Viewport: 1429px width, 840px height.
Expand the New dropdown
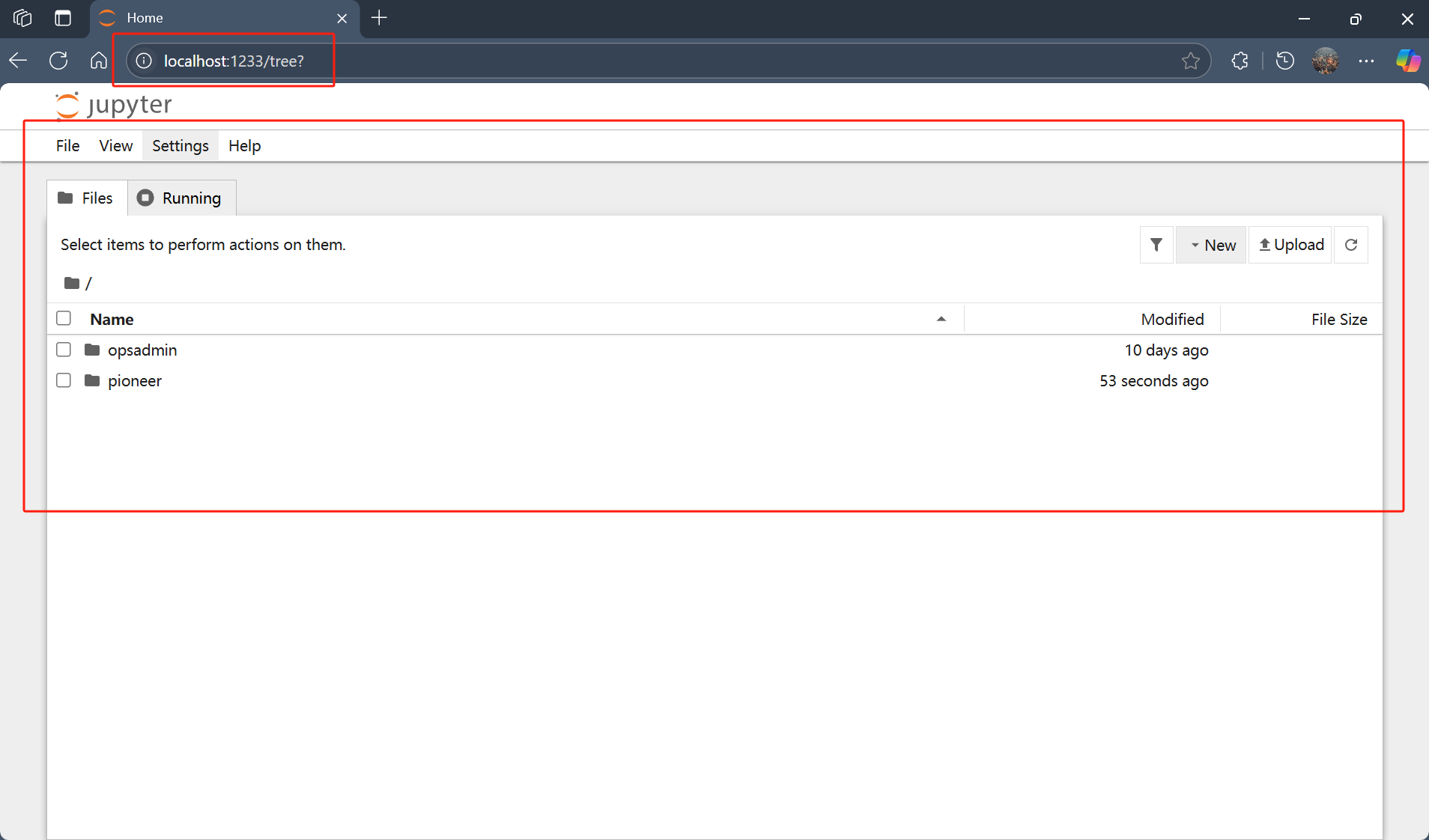(1211, 245)
